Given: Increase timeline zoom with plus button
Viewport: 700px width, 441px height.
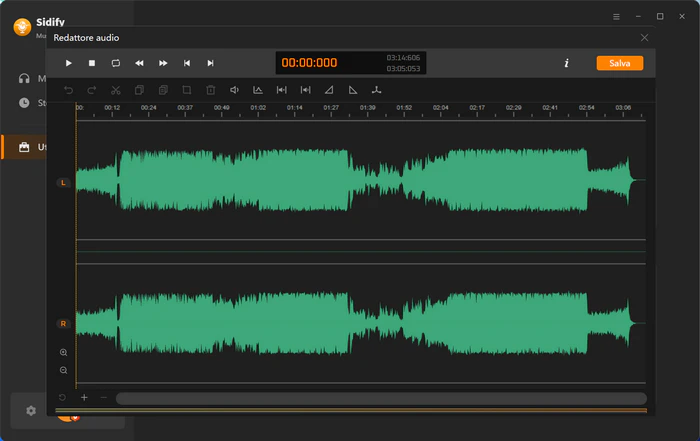Looking at the screenshot, I should pos(84,397).
